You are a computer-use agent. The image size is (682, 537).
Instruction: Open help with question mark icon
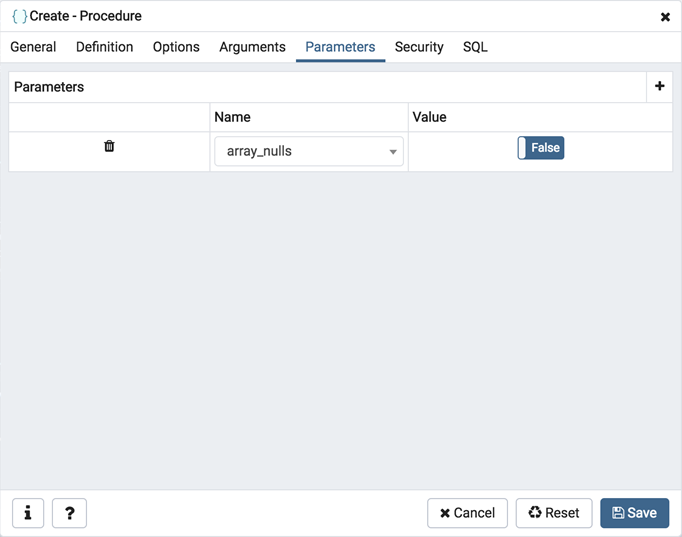point(69,513)
